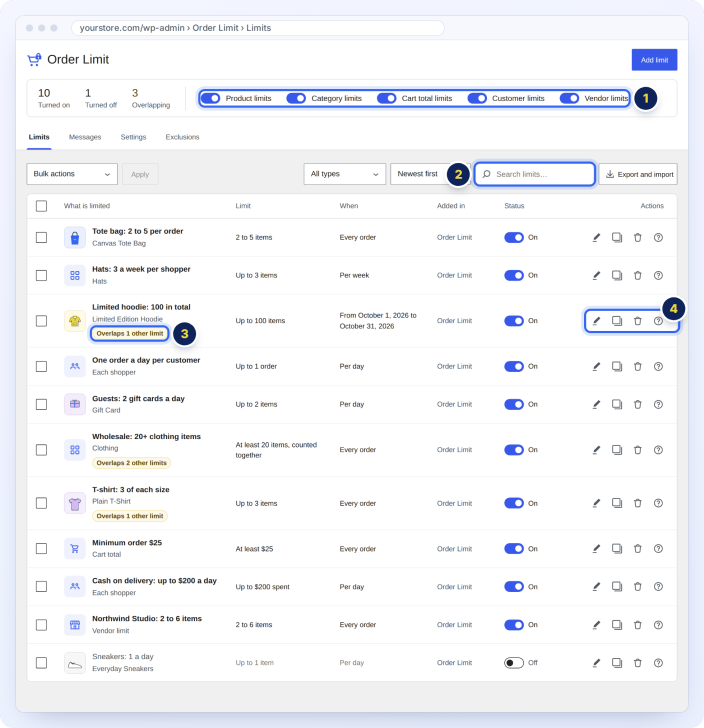Duplicate Guests gift cards limit
Viewport: 704px width, 728px height.
[617, 404]
